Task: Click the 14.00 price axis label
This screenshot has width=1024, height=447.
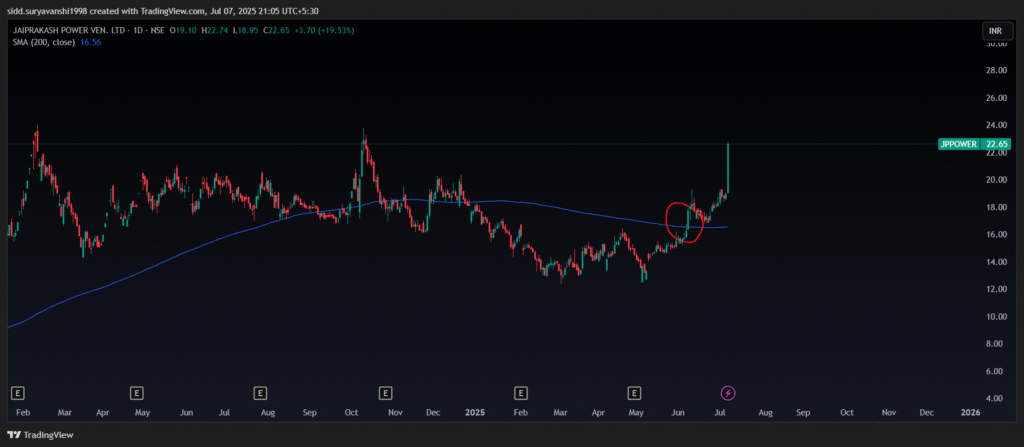Action: coord(995,262)
